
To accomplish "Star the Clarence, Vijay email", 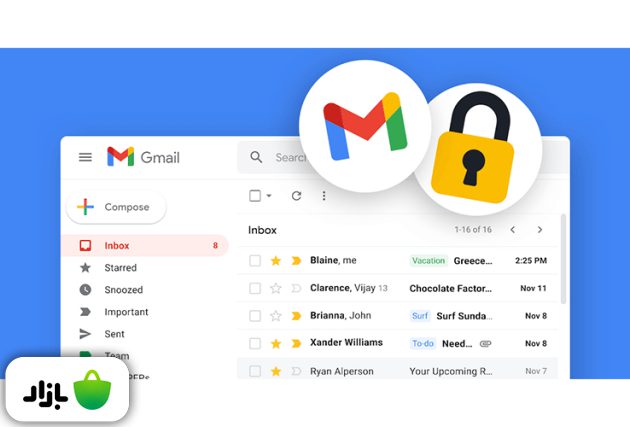I will coord(276,288).
